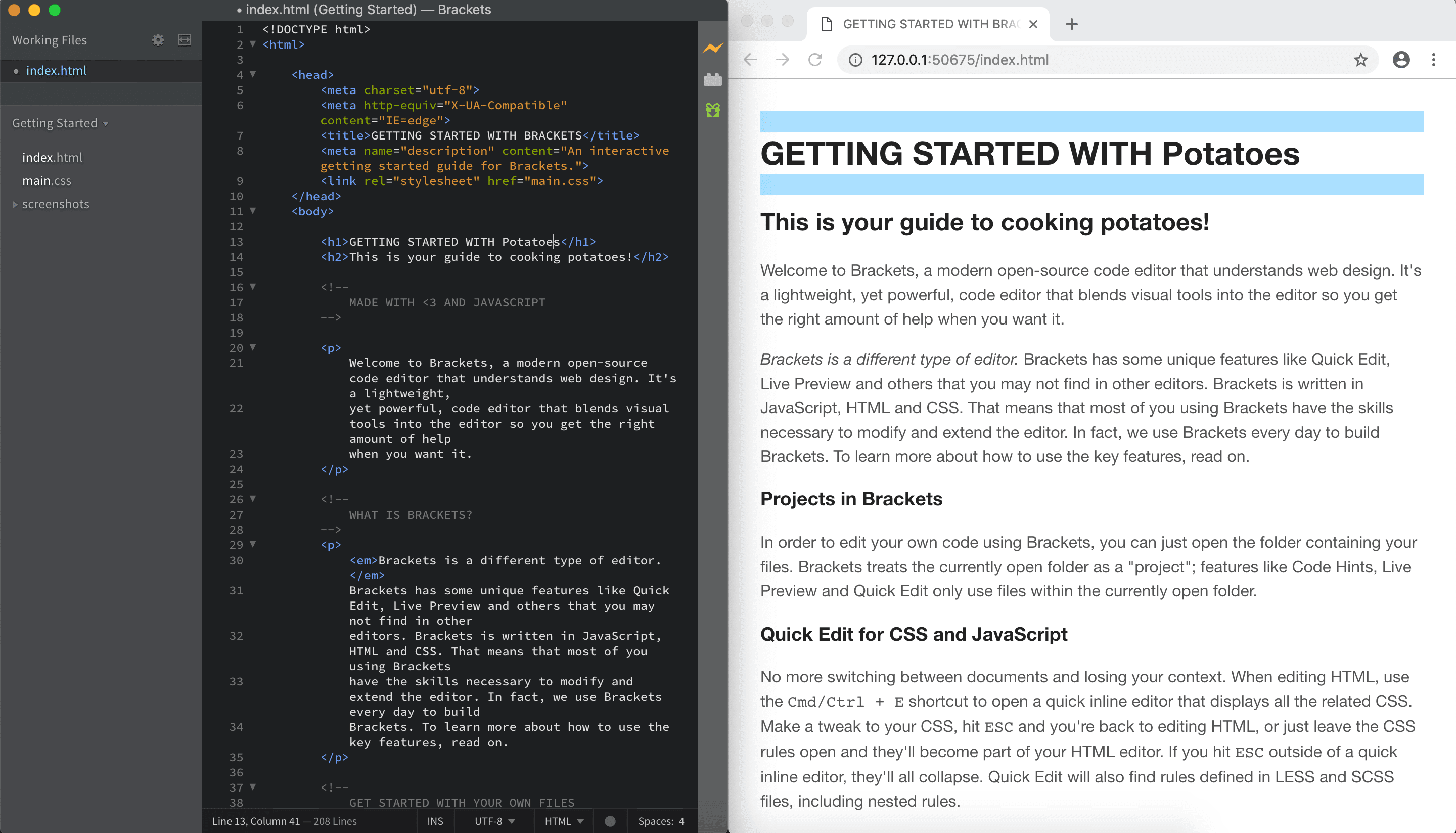Viewport: 1456px width, 833px height.
Task: Open the UTF-8 encoding dropdown
Action: point(494,821)
